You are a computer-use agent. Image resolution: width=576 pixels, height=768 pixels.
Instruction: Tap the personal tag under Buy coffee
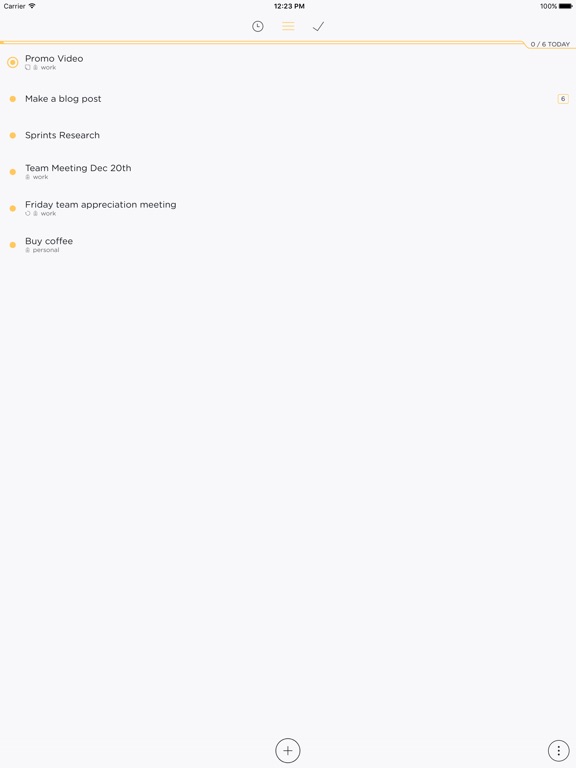tap(46, 250)
